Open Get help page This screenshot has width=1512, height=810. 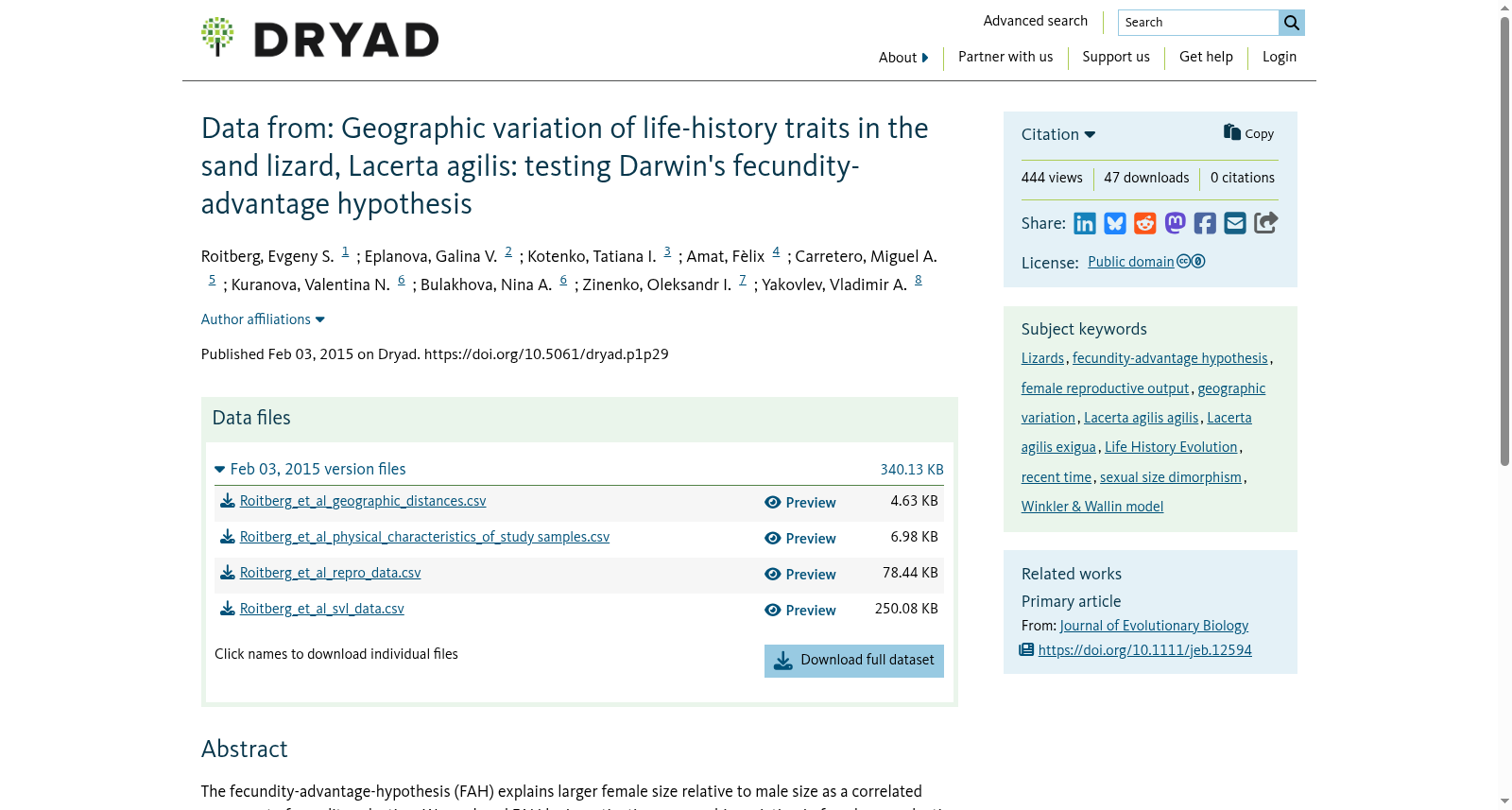coord(1206,57)
